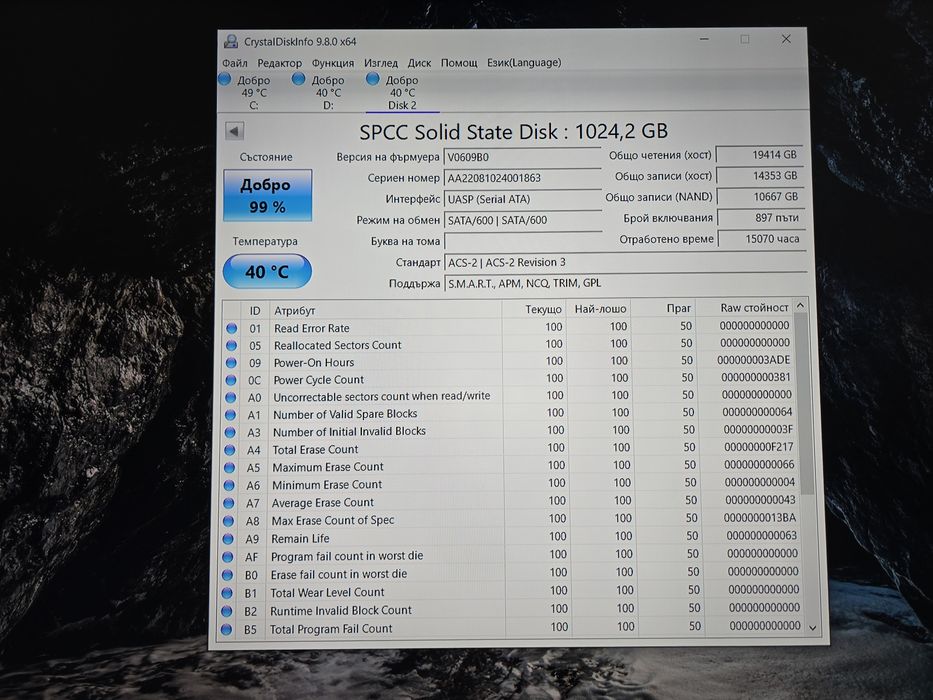Select drive D: status tab
933x700 pixels.
pos(319,92)
